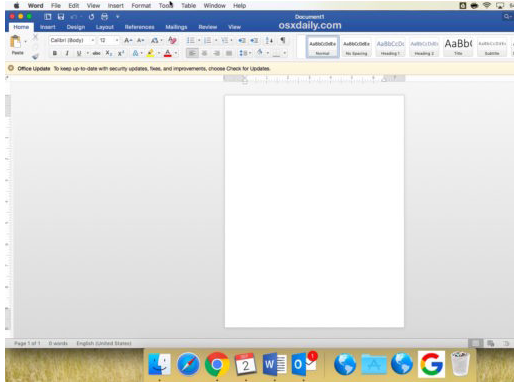Click the Decrease Indent icon

click(242, 40)
